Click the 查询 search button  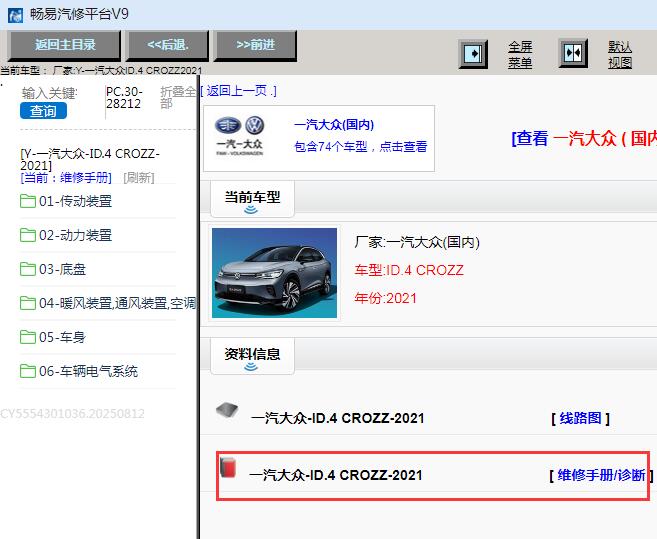pos(43,111)
